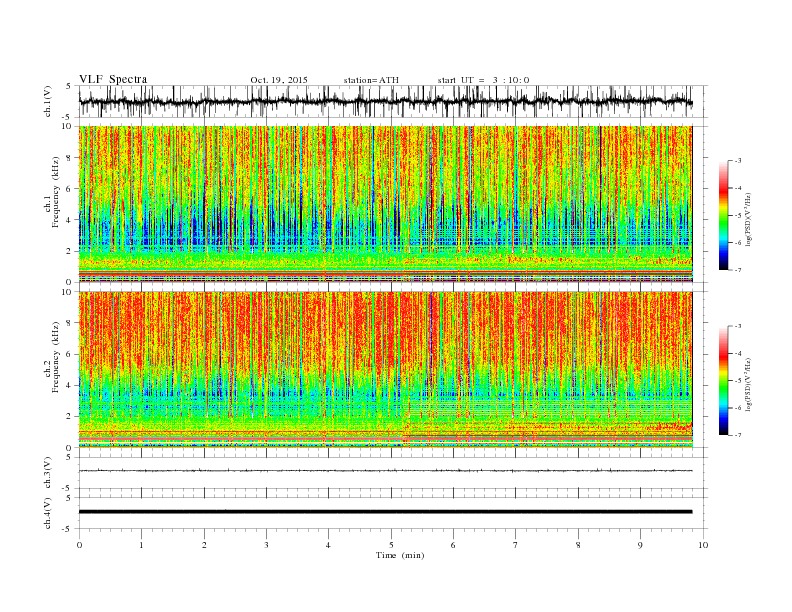Click the 'ch.1(V)' waveform axis label
The width and height of the screenshot is (792, 612).
[48, 103]
